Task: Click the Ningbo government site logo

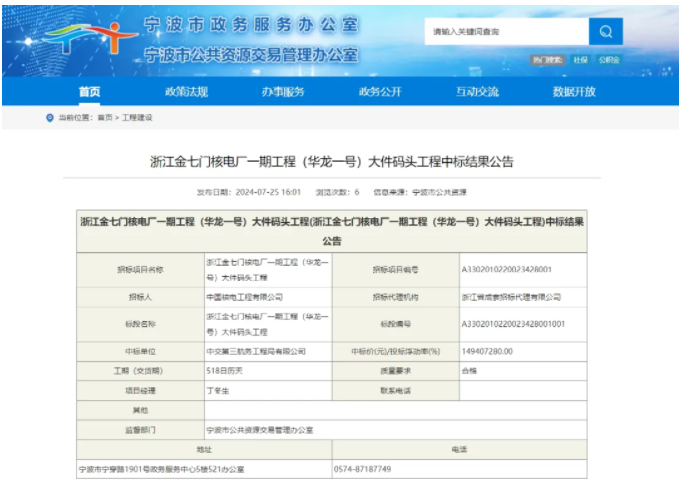Action: [90, 38]
